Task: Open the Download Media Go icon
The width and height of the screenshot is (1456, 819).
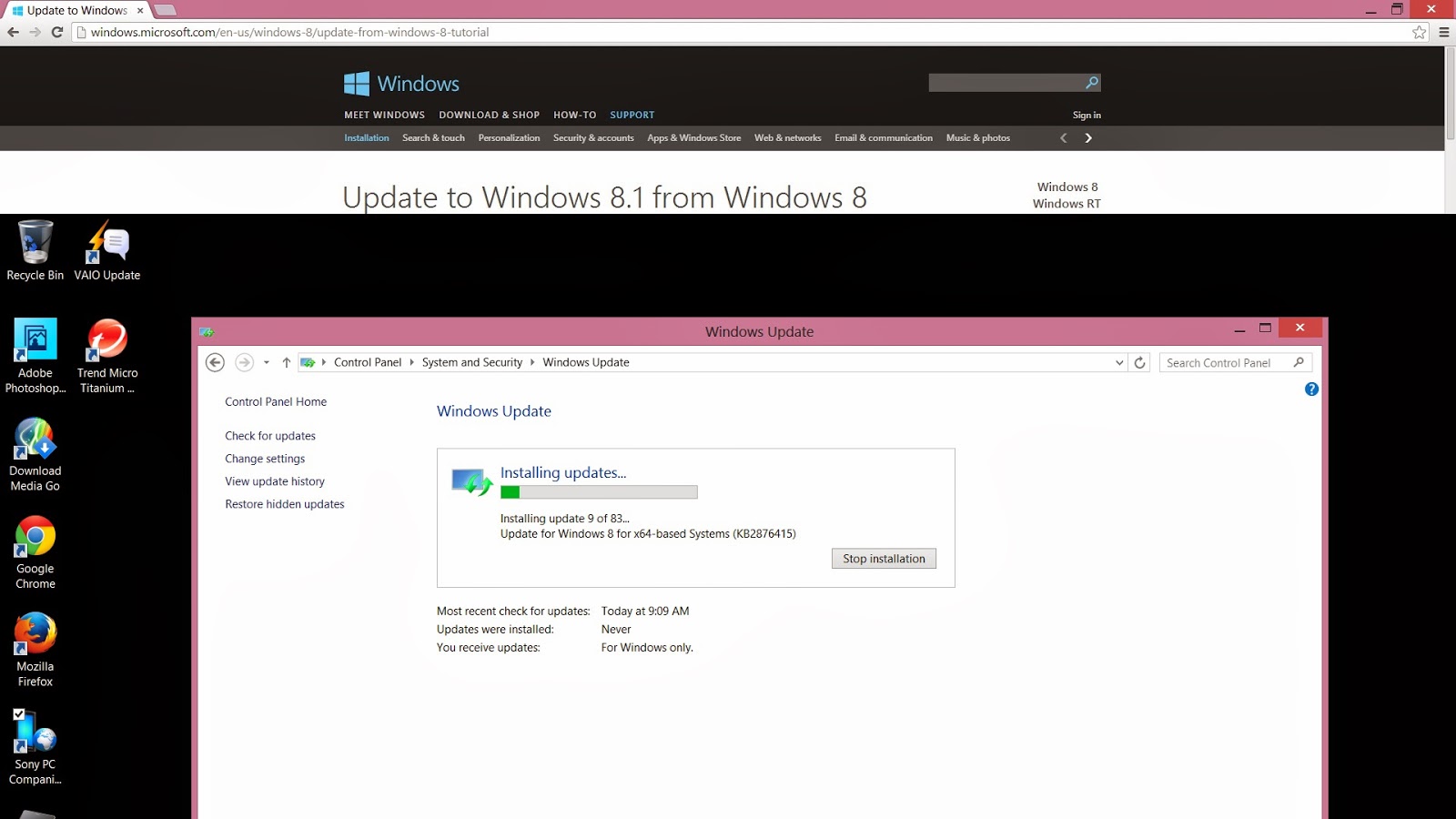Action: pos(35,454)
